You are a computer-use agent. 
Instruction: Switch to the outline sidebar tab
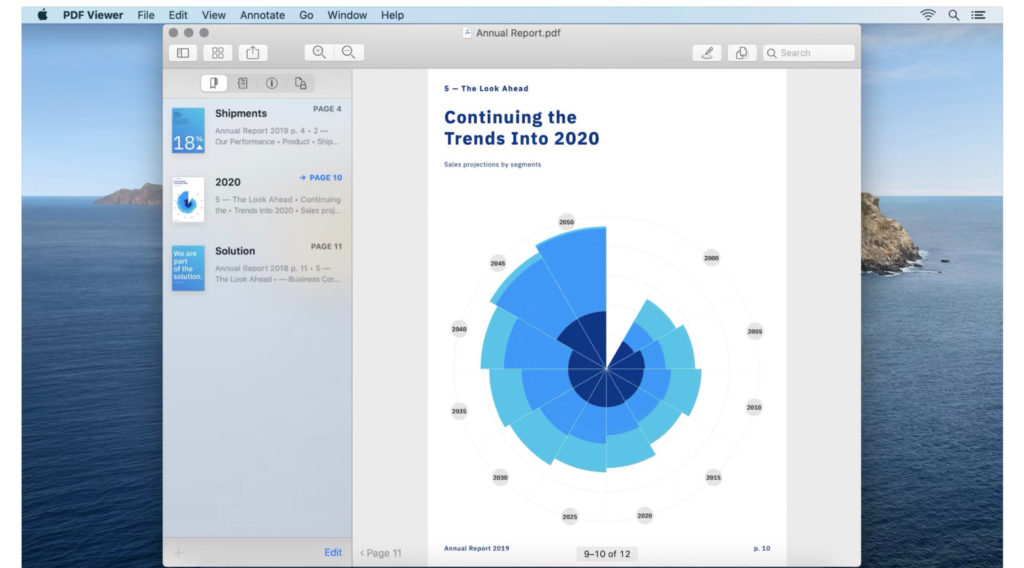[242, 83]
